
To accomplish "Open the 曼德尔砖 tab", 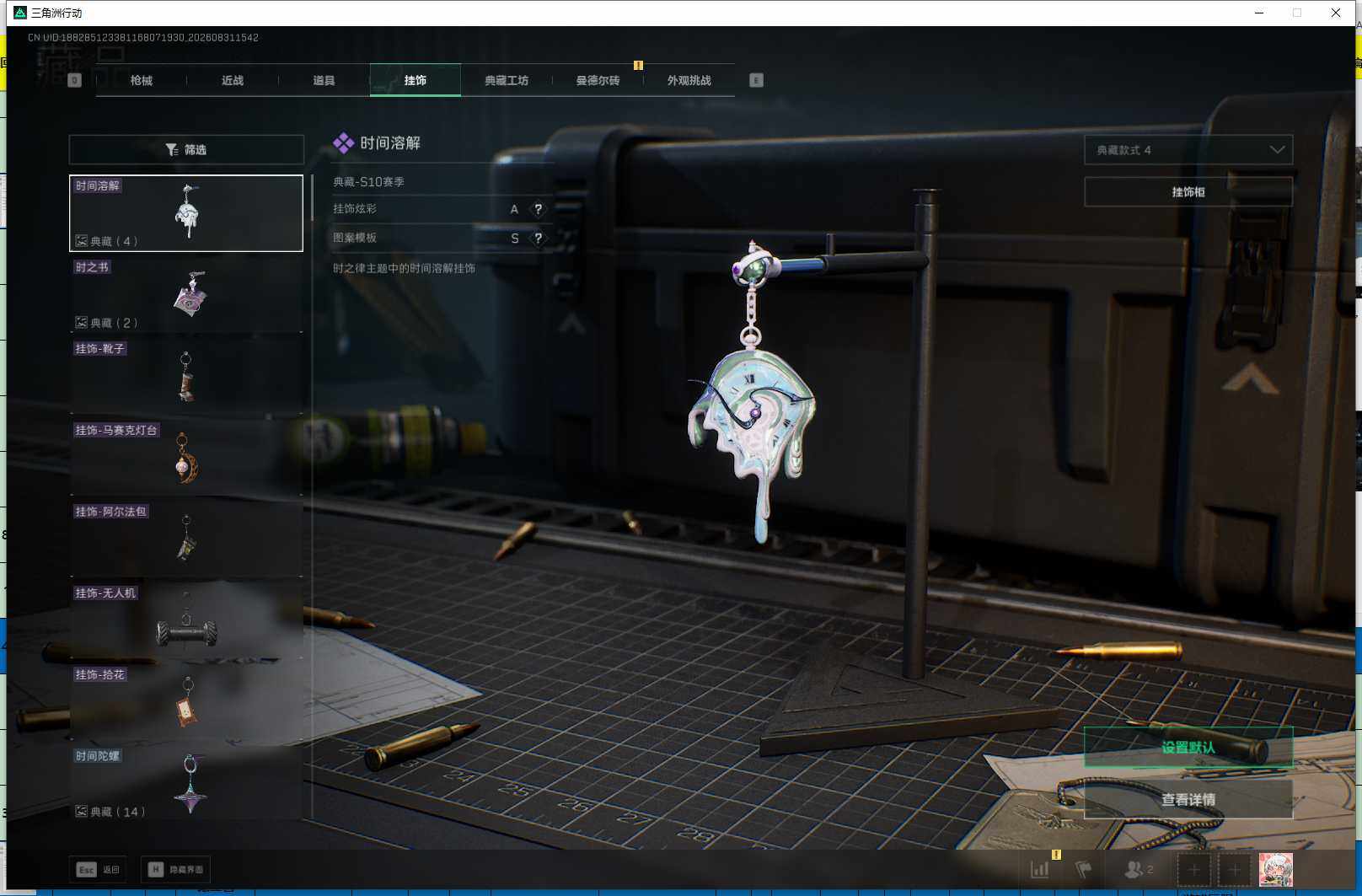I will click(x=598, y=80).
